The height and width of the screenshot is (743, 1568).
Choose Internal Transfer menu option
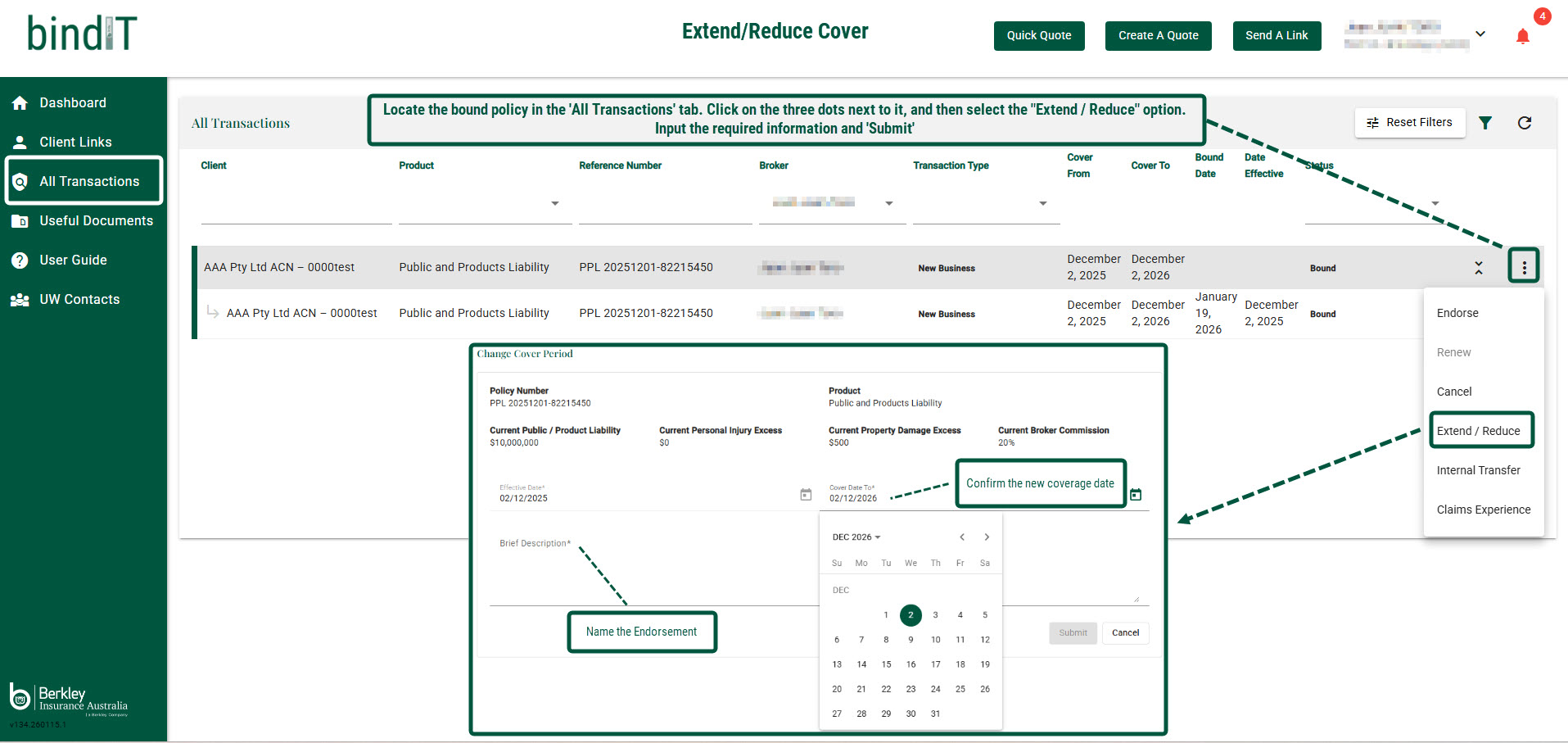(x=1478, y=470)
